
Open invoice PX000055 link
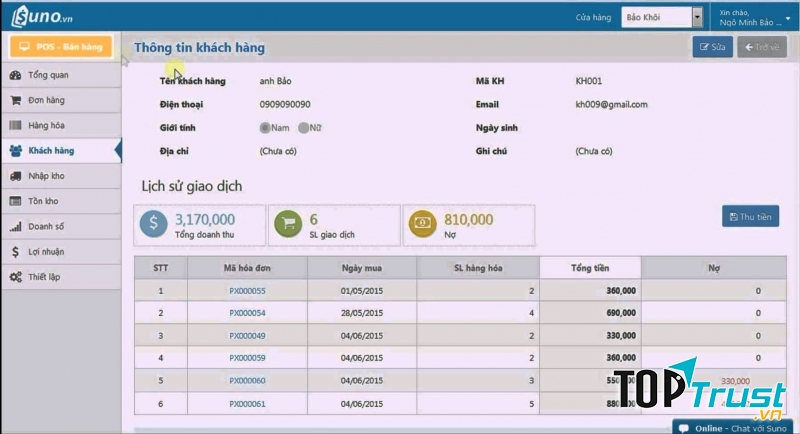click(x=247, y=290)
